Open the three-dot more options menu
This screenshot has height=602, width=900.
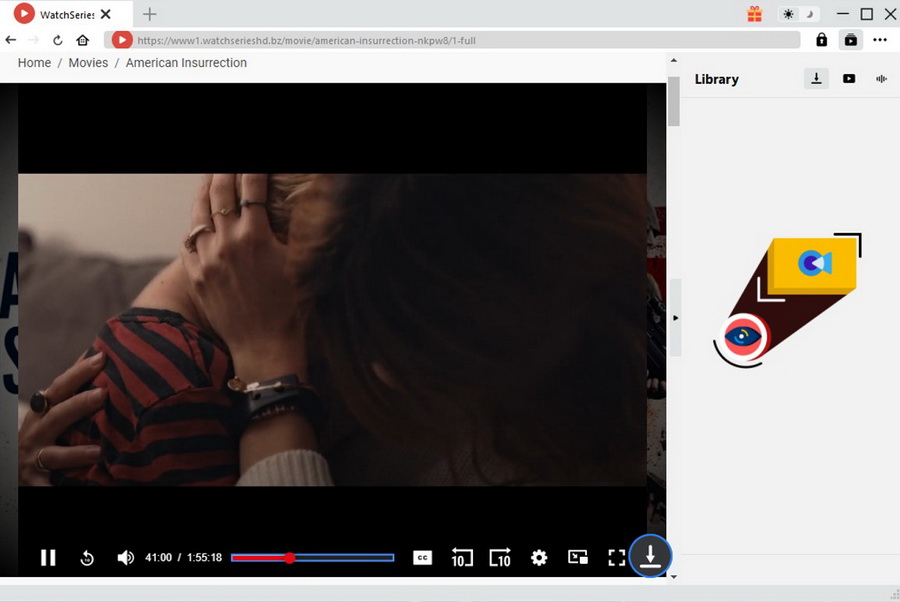(x=880, y=40)
